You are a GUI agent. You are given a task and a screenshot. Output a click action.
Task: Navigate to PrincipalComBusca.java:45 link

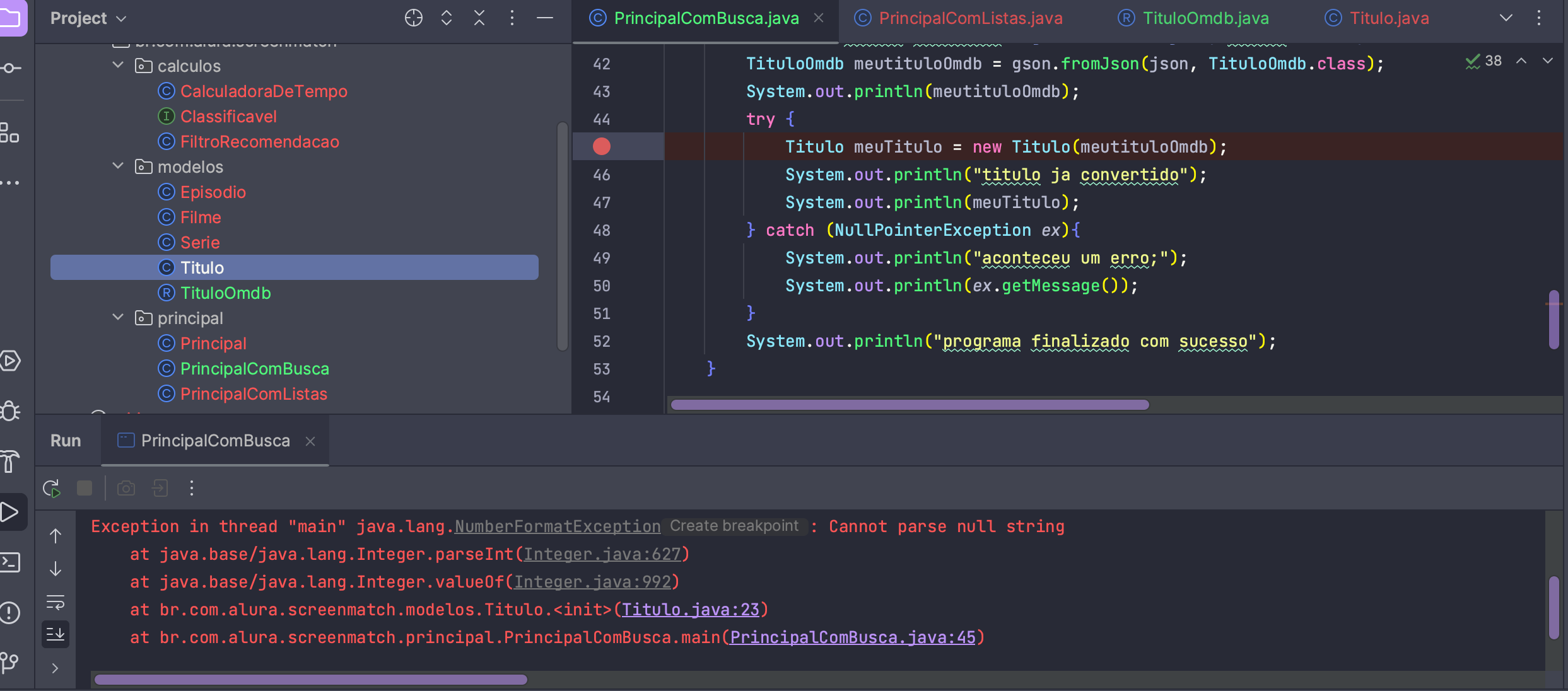tap(853, 637)
